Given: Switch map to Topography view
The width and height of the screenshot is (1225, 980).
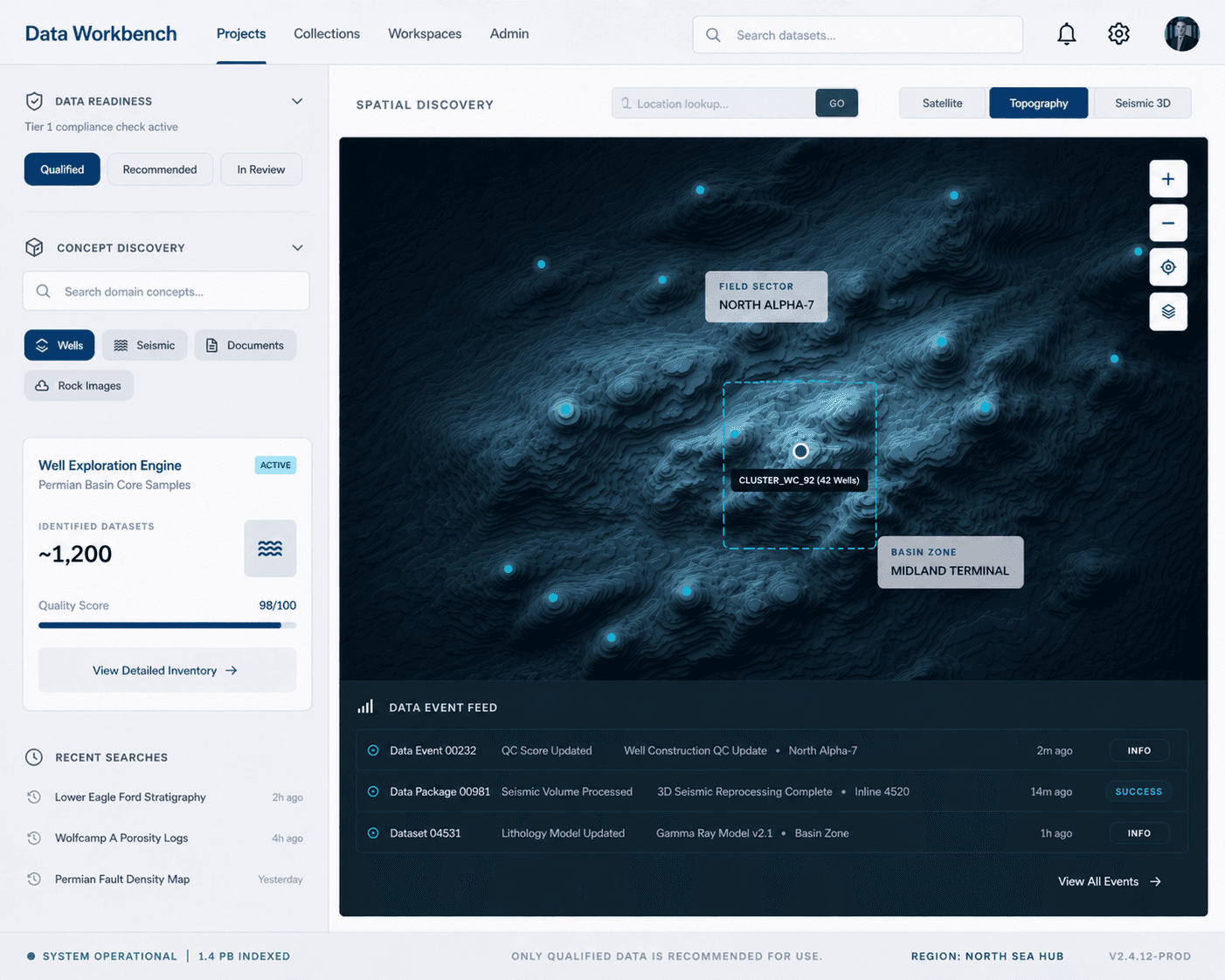Looking at the screenshot, I should 1039,103.
